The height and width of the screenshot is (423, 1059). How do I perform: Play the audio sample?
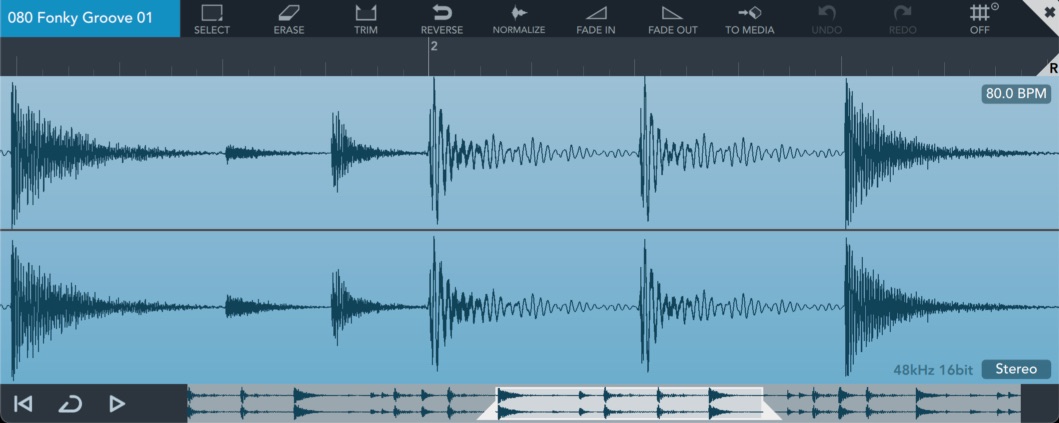pos(117,404)
